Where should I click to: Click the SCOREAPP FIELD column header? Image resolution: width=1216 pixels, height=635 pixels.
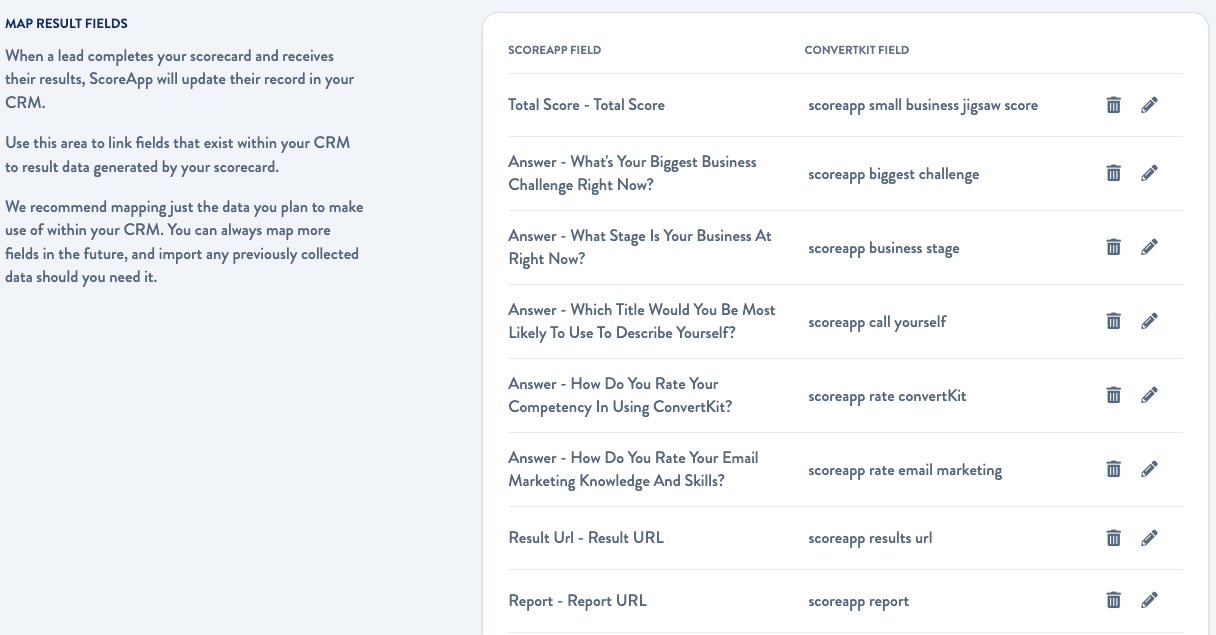[555, 50]
